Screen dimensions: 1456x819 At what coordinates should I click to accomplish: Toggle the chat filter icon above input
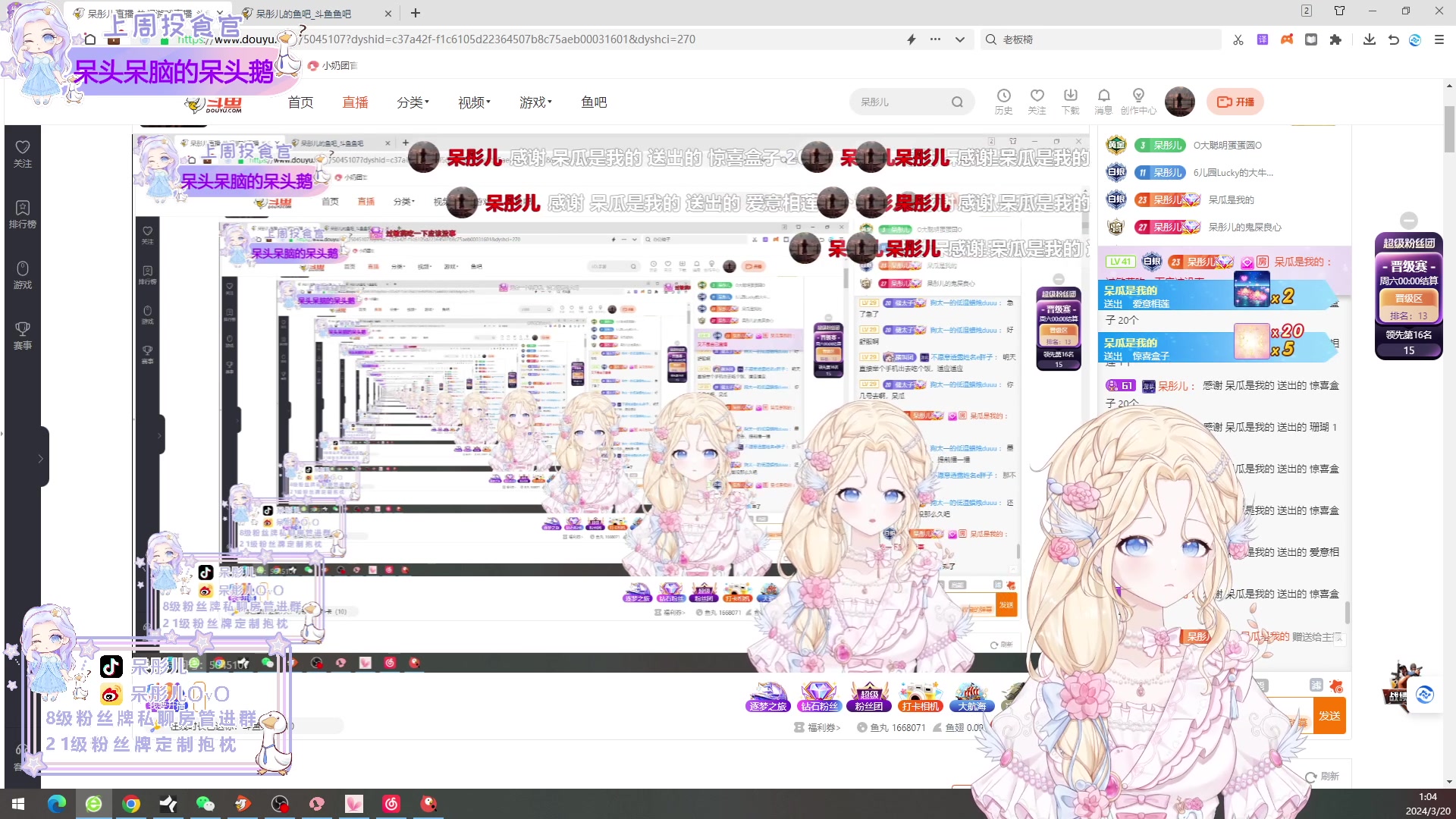1316,685
